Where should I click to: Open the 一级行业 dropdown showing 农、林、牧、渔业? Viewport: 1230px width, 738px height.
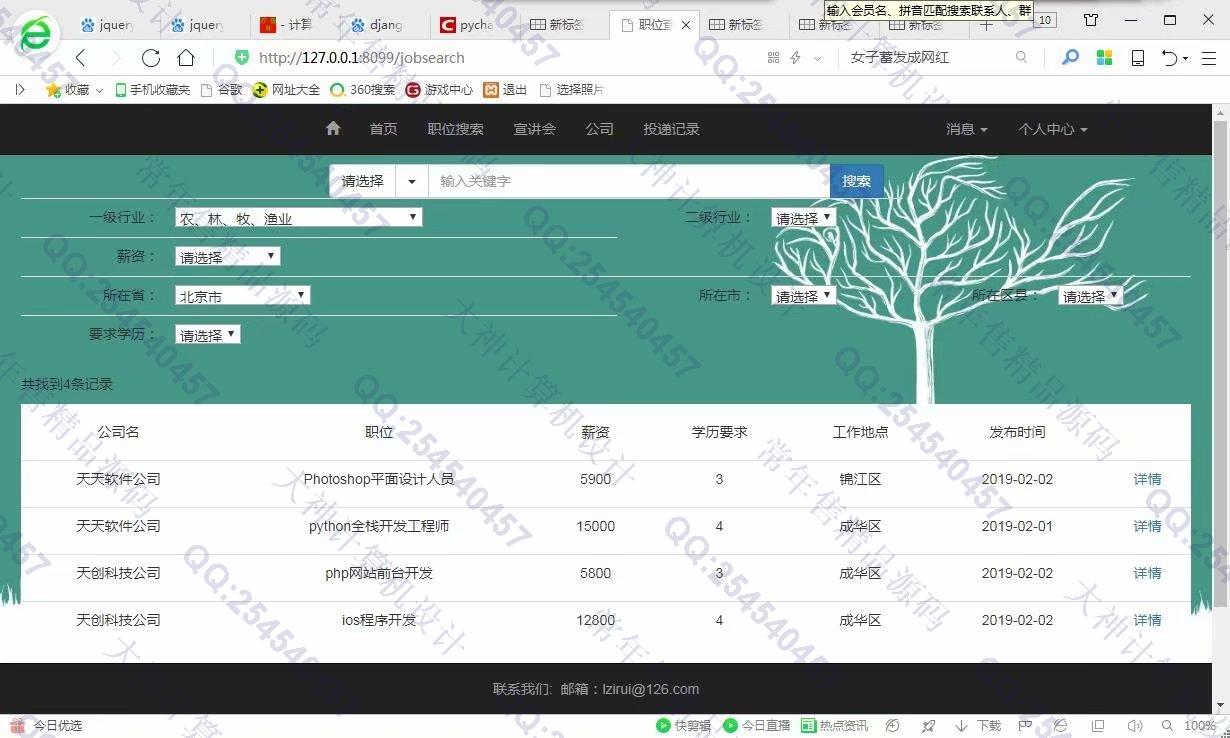point(298,217)
